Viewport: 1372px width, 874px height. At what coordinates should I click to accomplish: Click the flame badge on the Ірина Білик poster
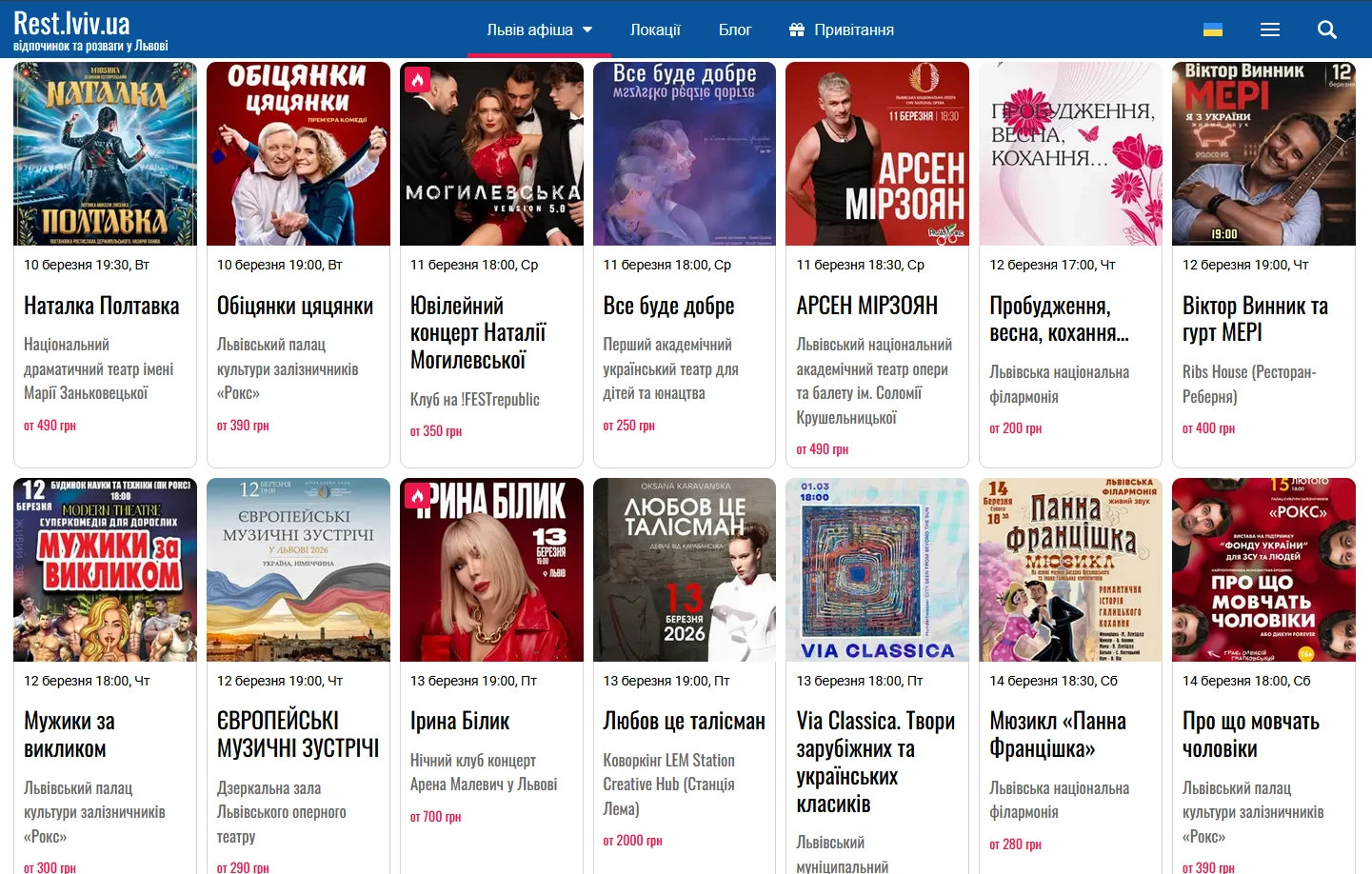click(x=417, y=495)
